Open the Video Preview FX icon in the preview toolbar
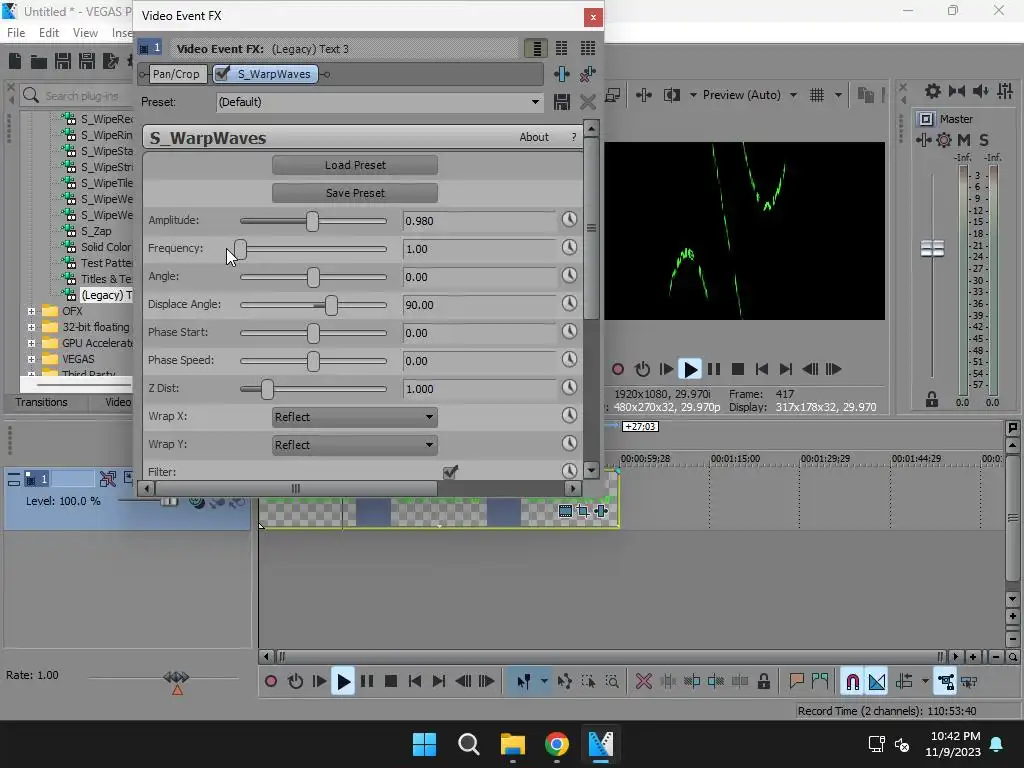Screen dimensions: 1024x768 coord(644,95)
